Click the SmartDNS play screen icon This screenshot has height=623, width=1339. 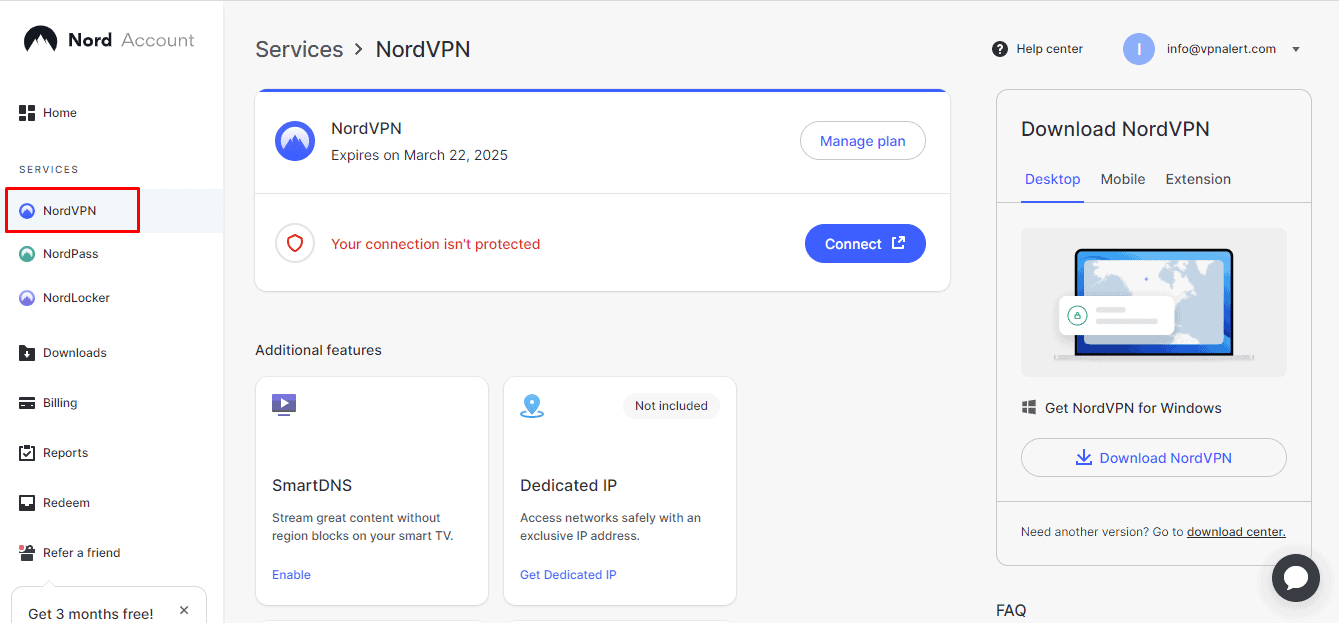tap(284, 405)
